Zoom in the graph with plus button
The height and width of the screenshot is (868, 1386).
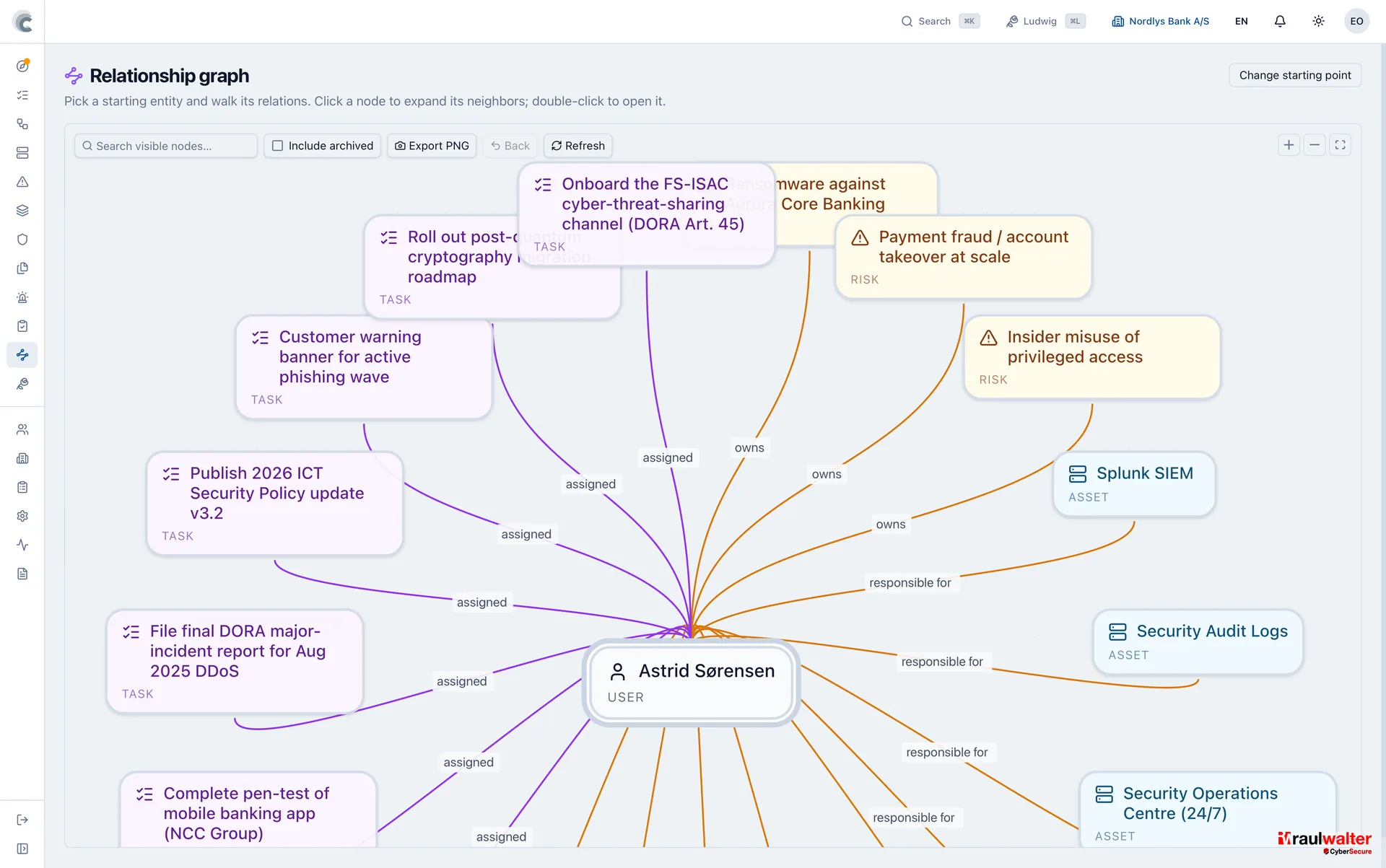1289,145
